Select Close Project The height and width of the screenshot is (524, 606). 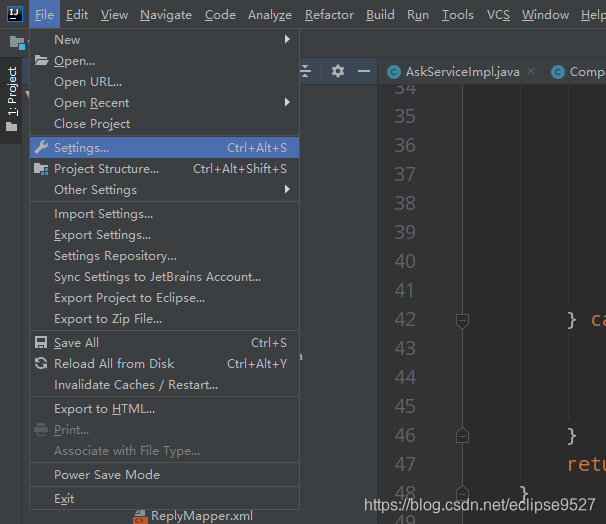164,124
